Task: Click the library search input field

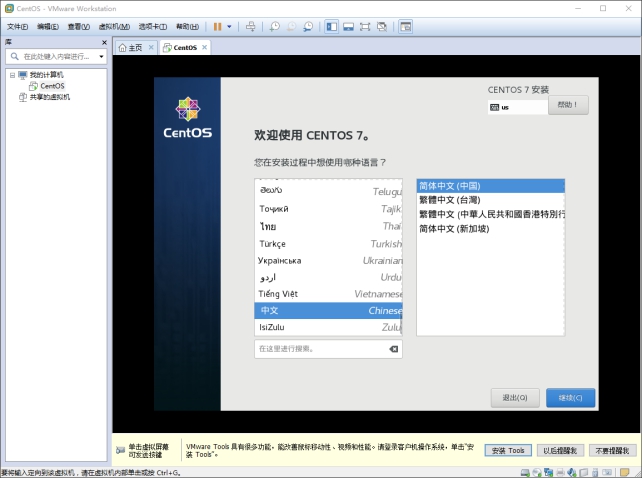Action: 55,57
